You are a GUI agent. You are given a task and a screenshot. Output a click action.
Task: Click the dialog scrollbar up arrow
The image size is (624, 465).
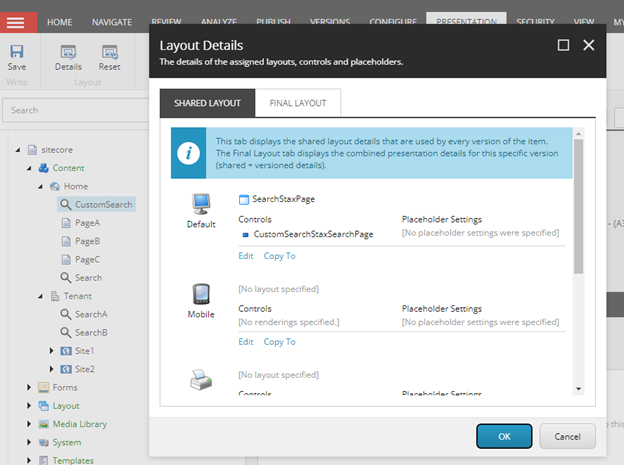[579, 134]
